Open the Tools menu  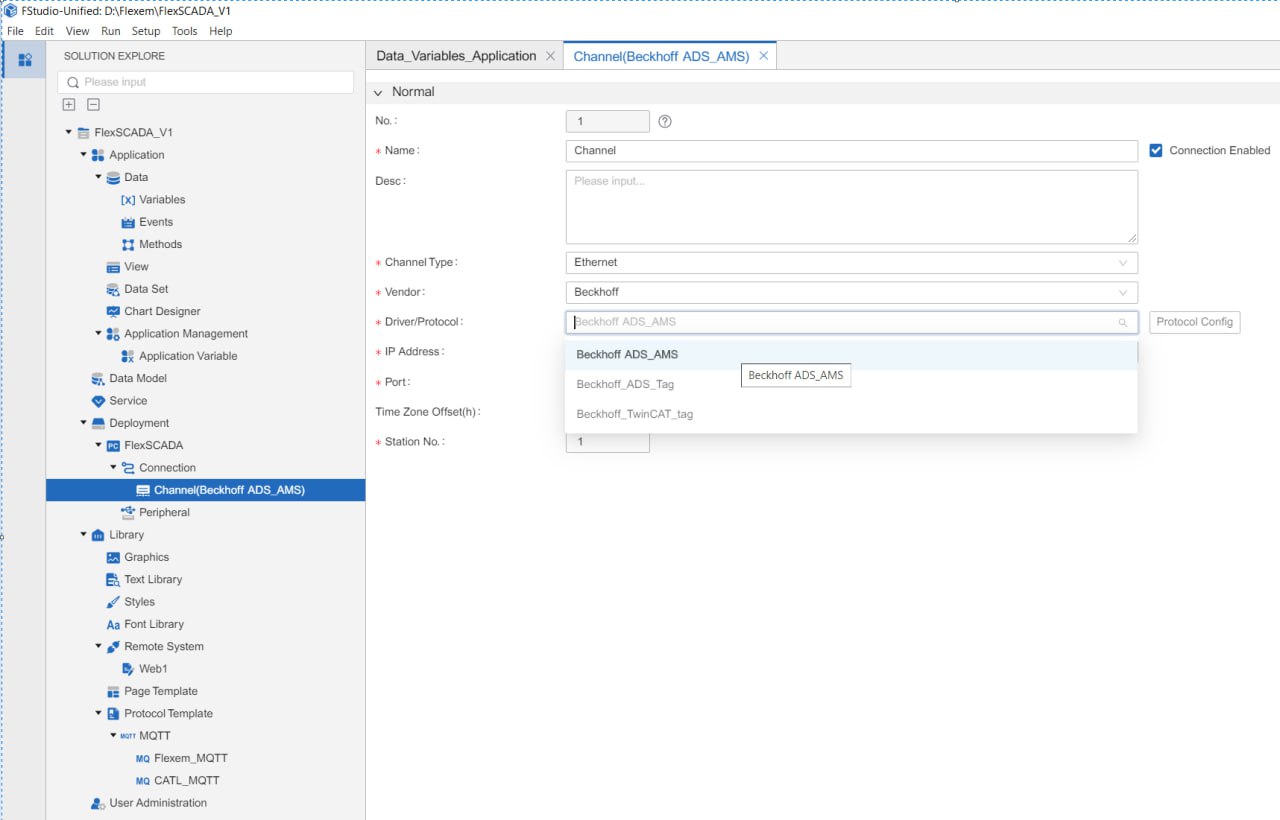click(185, 31)
